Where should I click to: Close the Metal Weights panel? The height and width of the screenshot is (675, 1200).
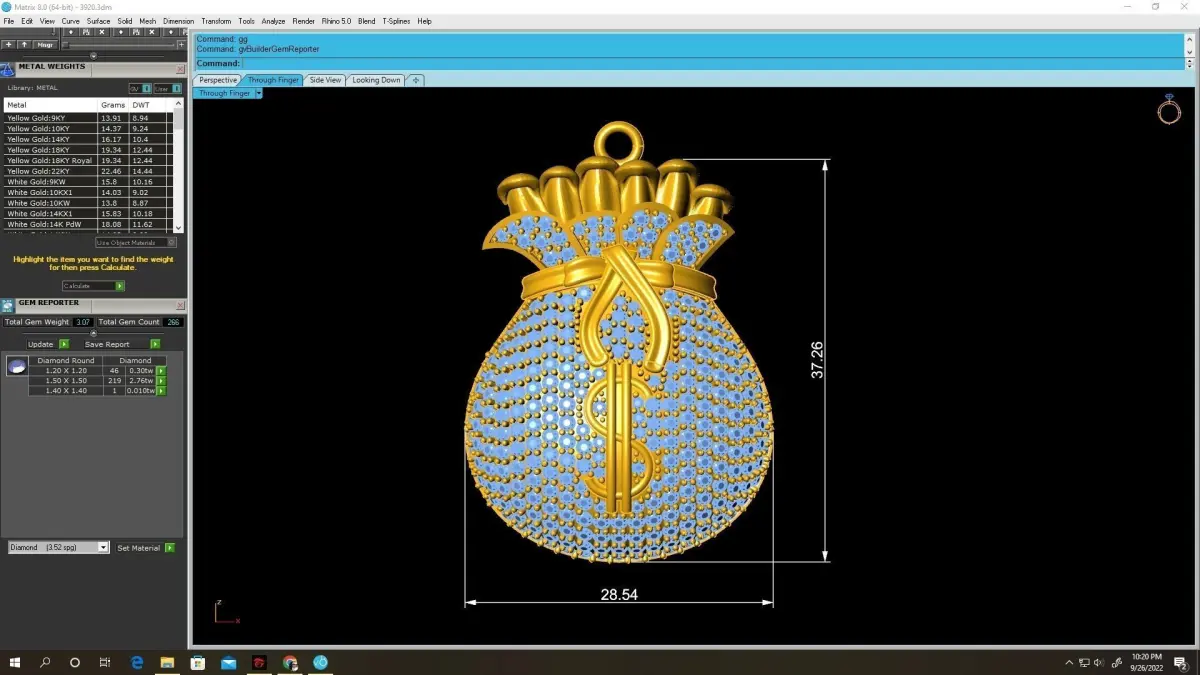coord(181,67)
